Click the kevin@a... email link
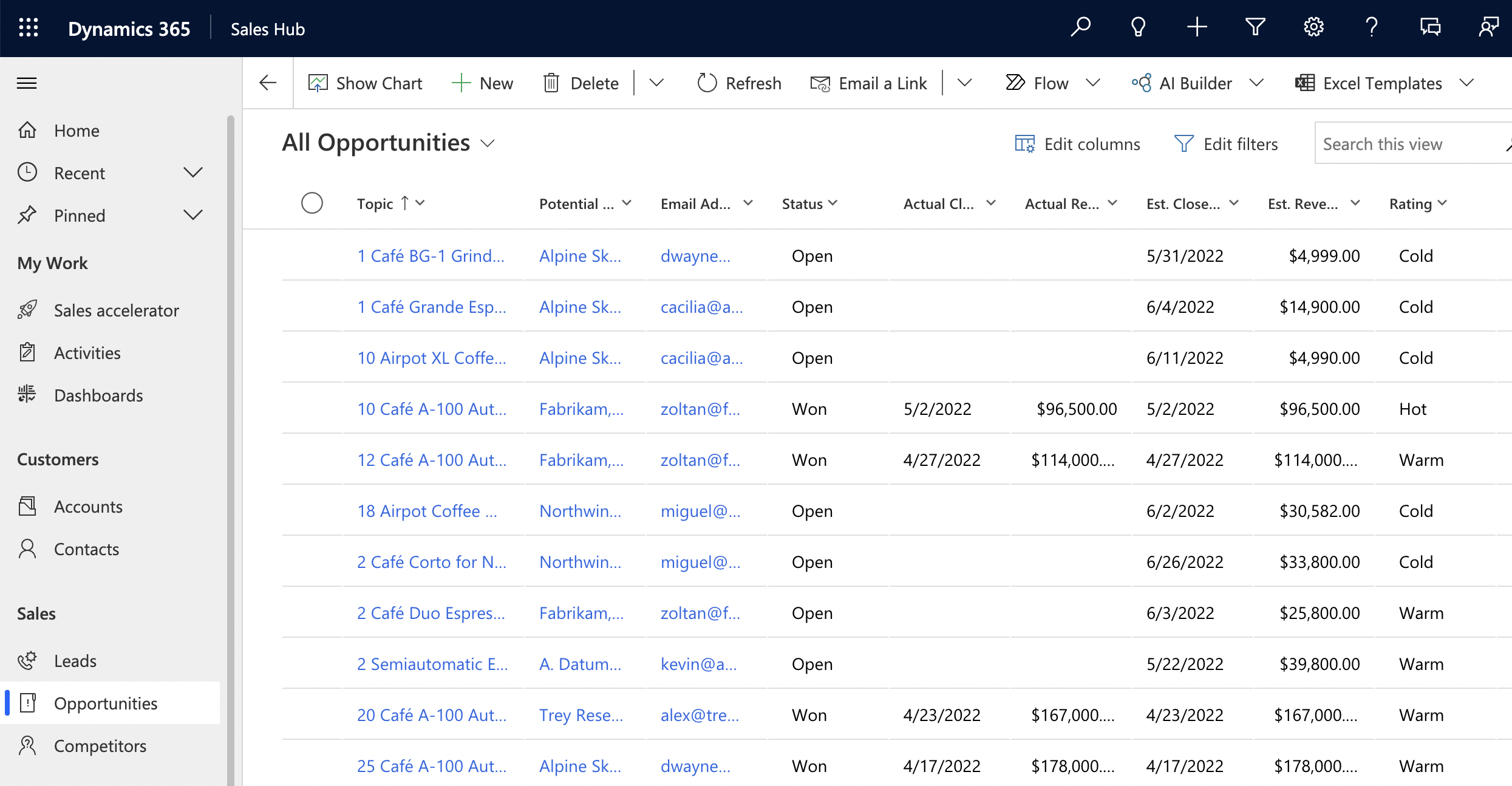Screen dimensions: 1512x786 pos(698,664)
